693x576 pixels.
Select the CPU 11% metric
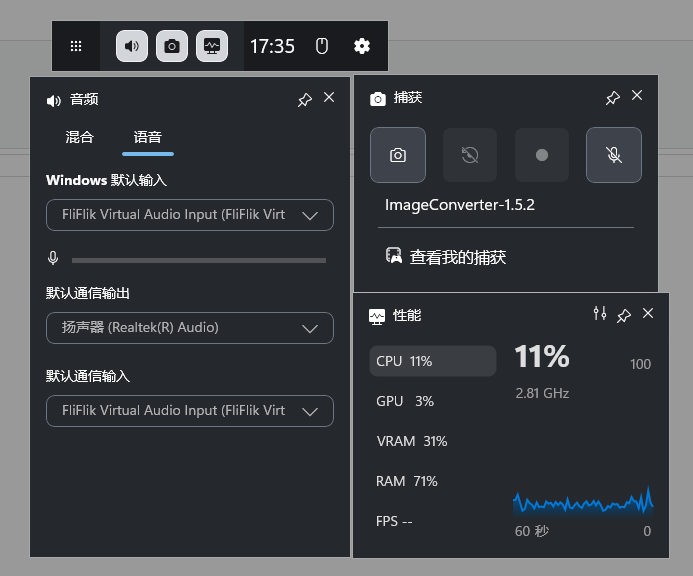tap(433, 361)
